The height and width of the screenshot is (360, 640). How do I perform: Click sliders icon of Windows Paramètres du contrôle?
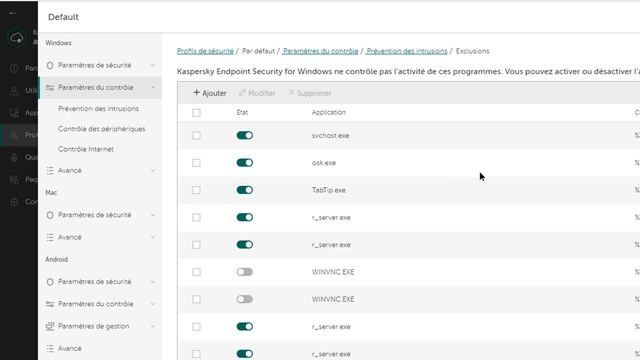point(50,87)
